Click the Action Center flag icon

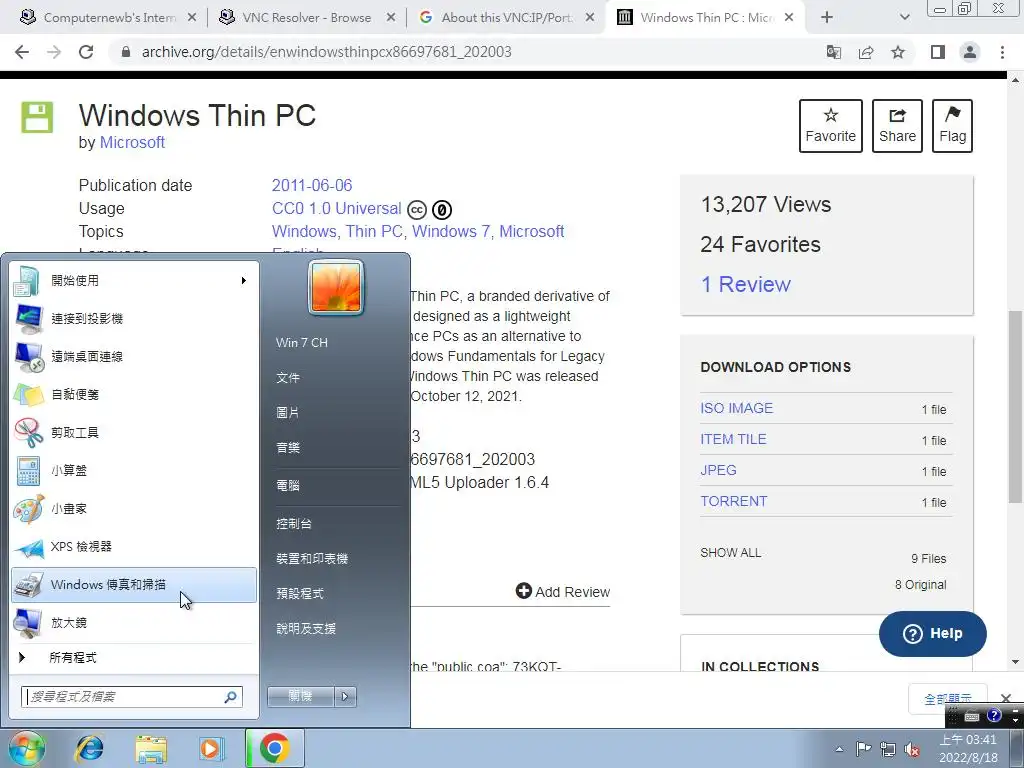[x=863, y=749]
